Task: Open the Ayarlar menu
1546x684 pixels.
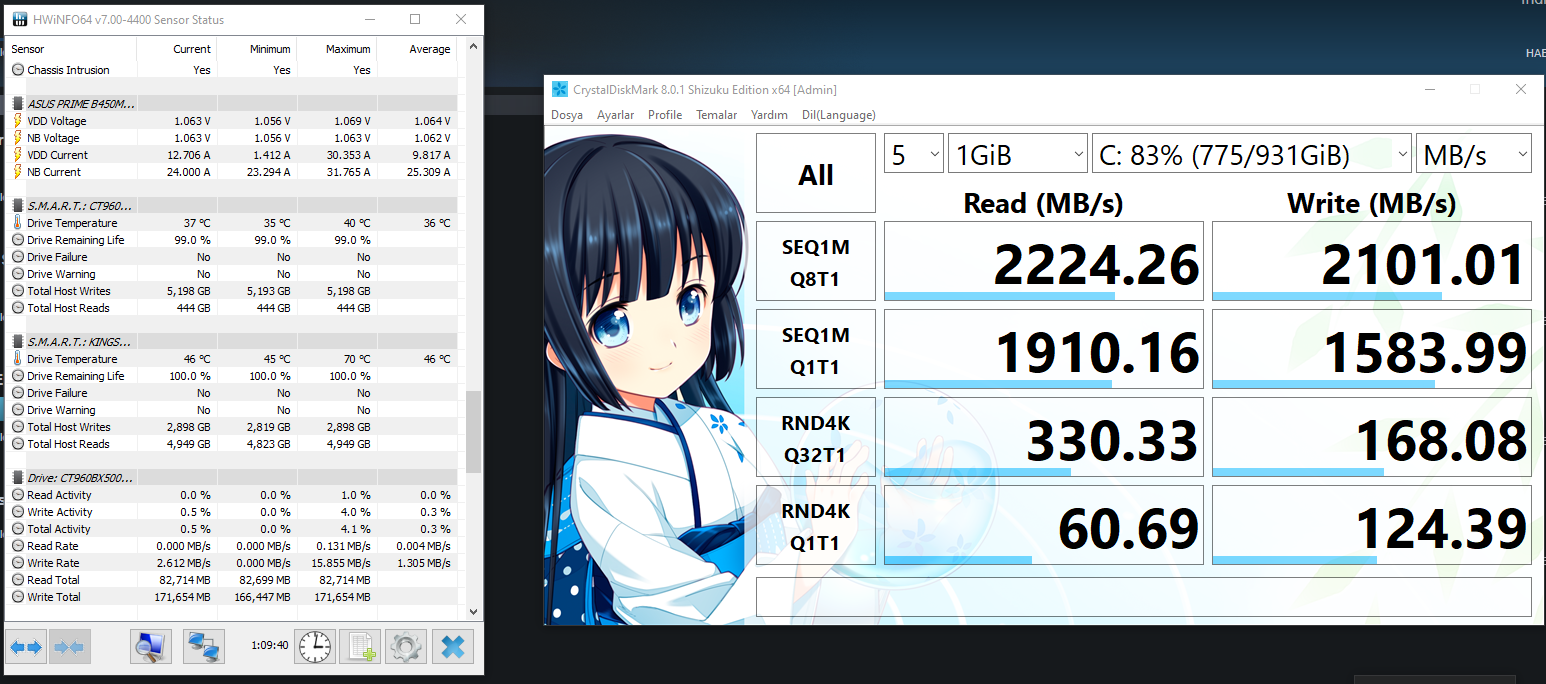Action: [616, 115]
